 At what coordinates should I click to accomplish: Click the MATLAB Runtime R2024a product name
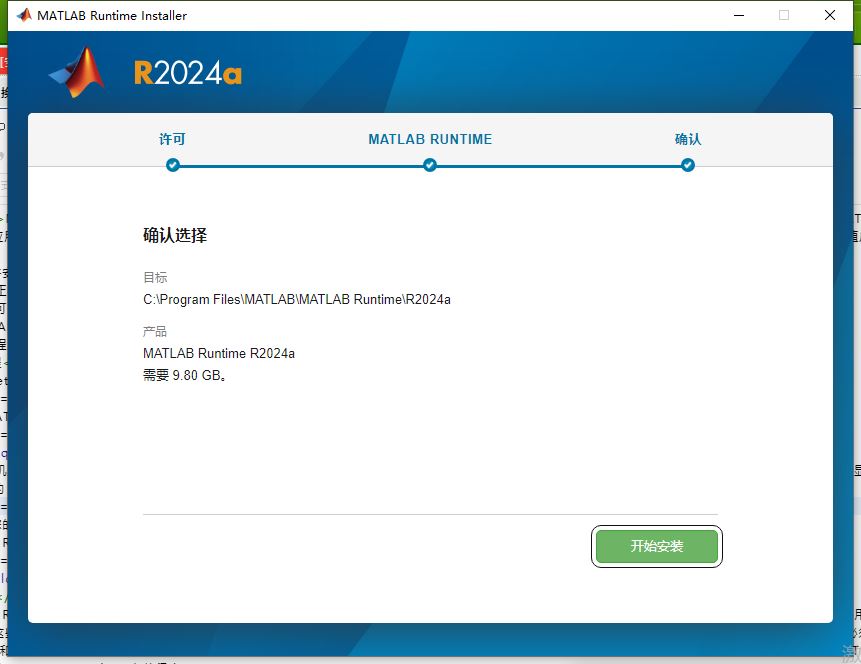219,353
